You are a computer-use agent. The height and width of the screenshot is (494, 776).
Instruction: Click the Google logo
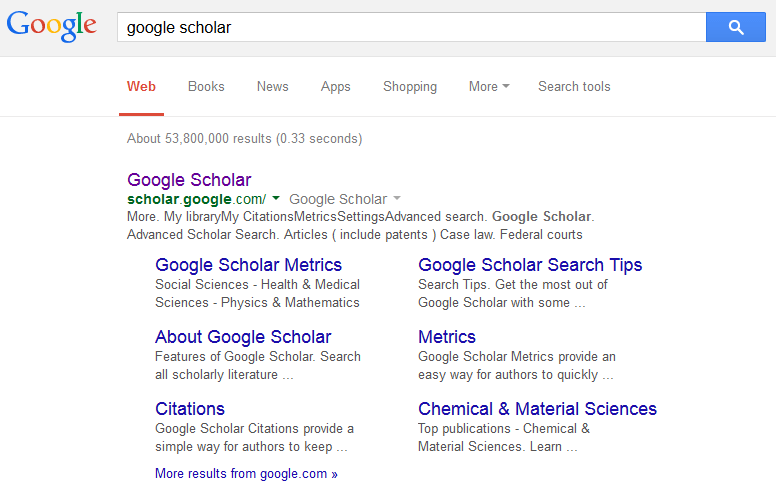pos(52,27)
